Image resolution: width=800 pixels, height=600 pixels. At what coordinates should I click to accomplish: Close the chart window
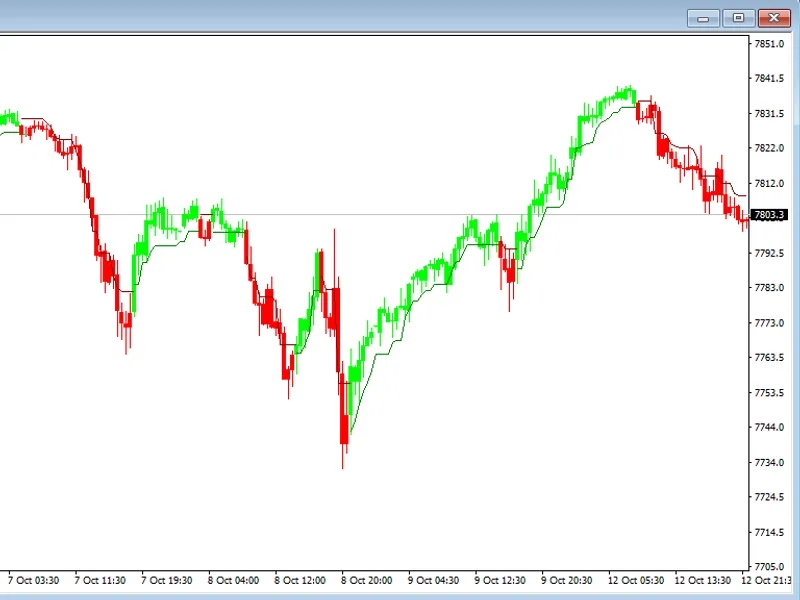[774, 18]
